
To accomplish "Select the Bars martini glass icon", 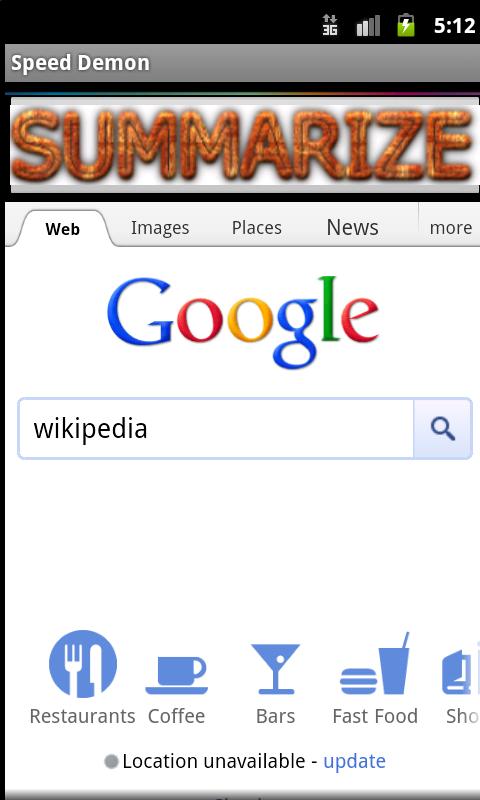I will click(275, 668).
